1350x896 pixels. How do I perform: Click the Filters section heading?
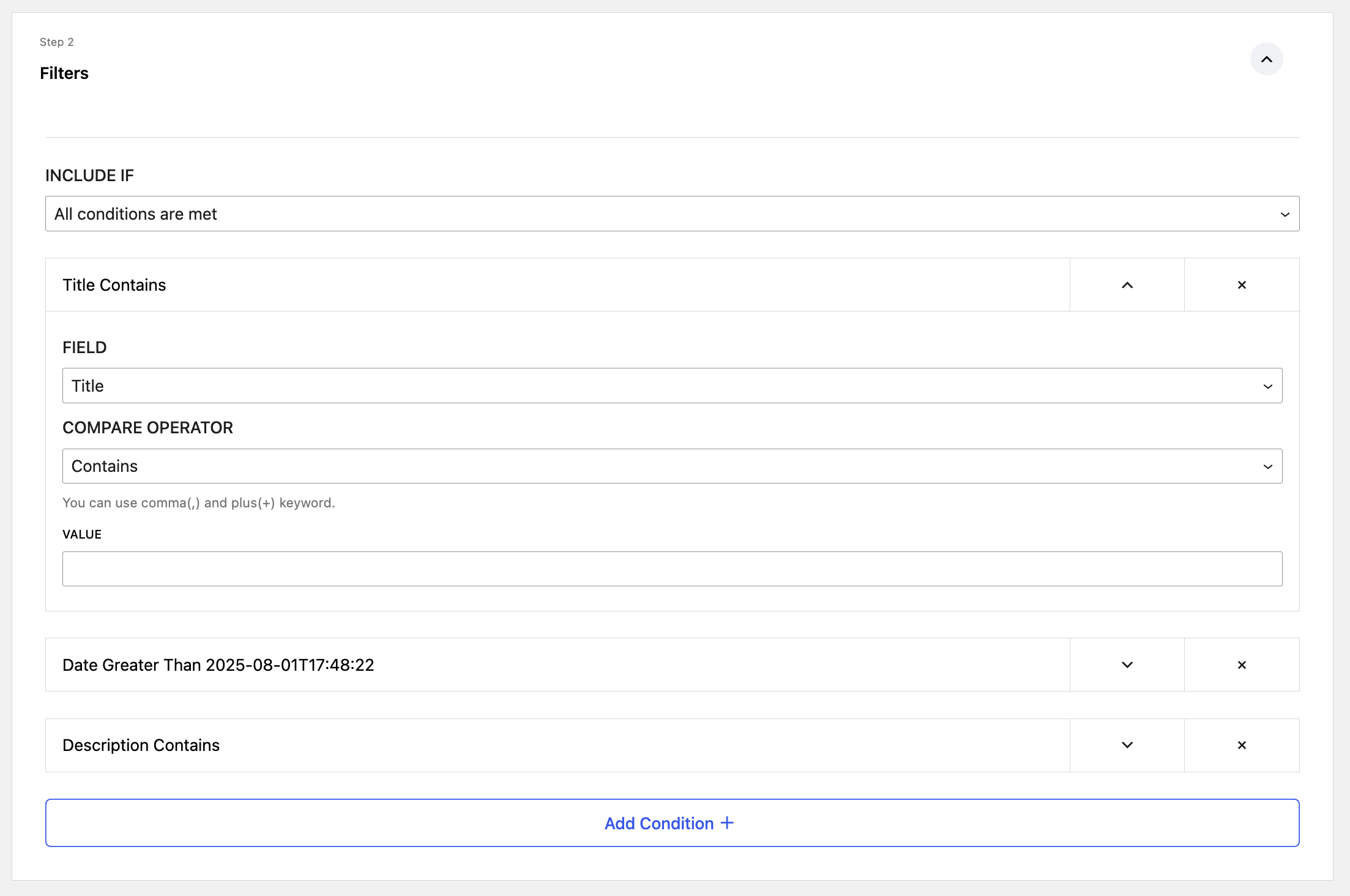[x=64, y=73]
